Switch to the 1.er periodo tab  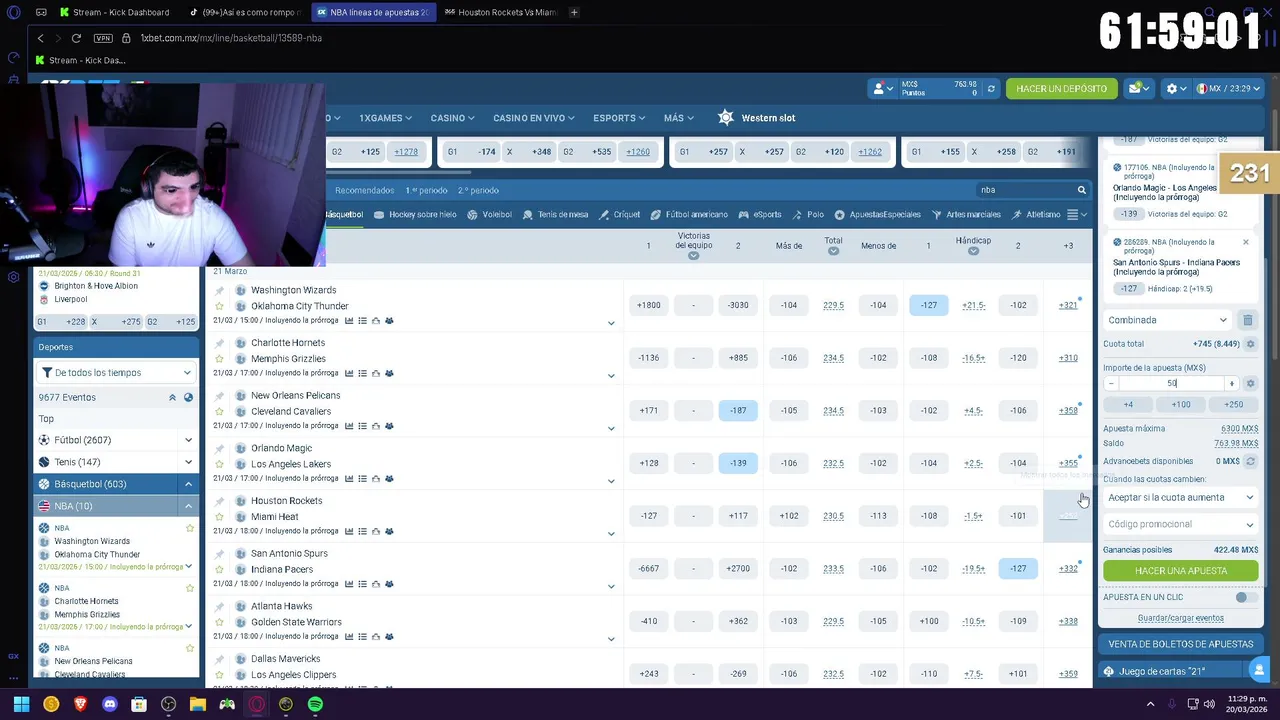[x=426, y=190]
